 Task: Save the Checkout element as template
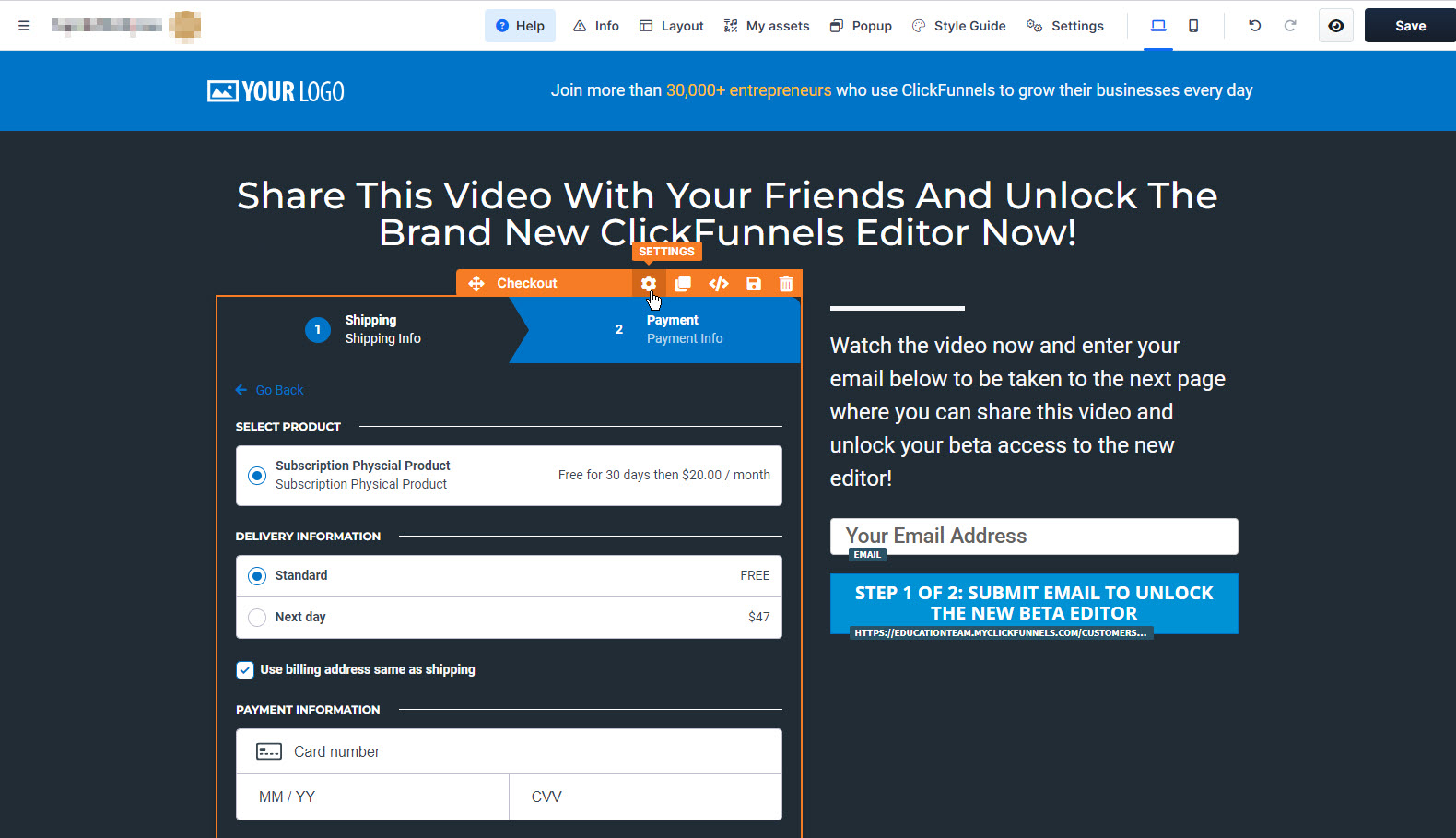tap(754, 283)
